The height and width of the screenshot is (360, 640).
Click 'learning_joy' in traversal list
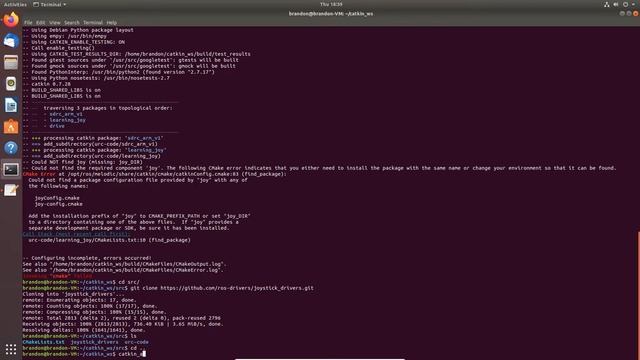click(68, 120)
